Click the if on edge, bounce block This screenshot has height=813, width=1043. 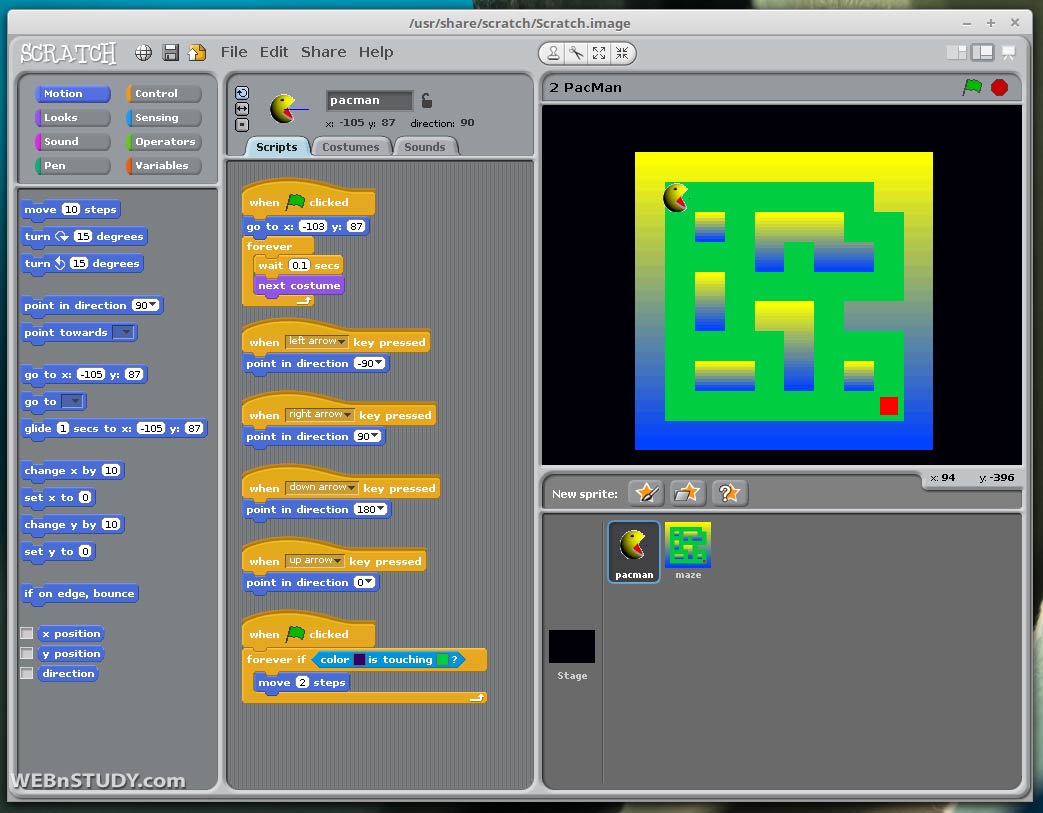pyautogui.click(x=79, y=593)
